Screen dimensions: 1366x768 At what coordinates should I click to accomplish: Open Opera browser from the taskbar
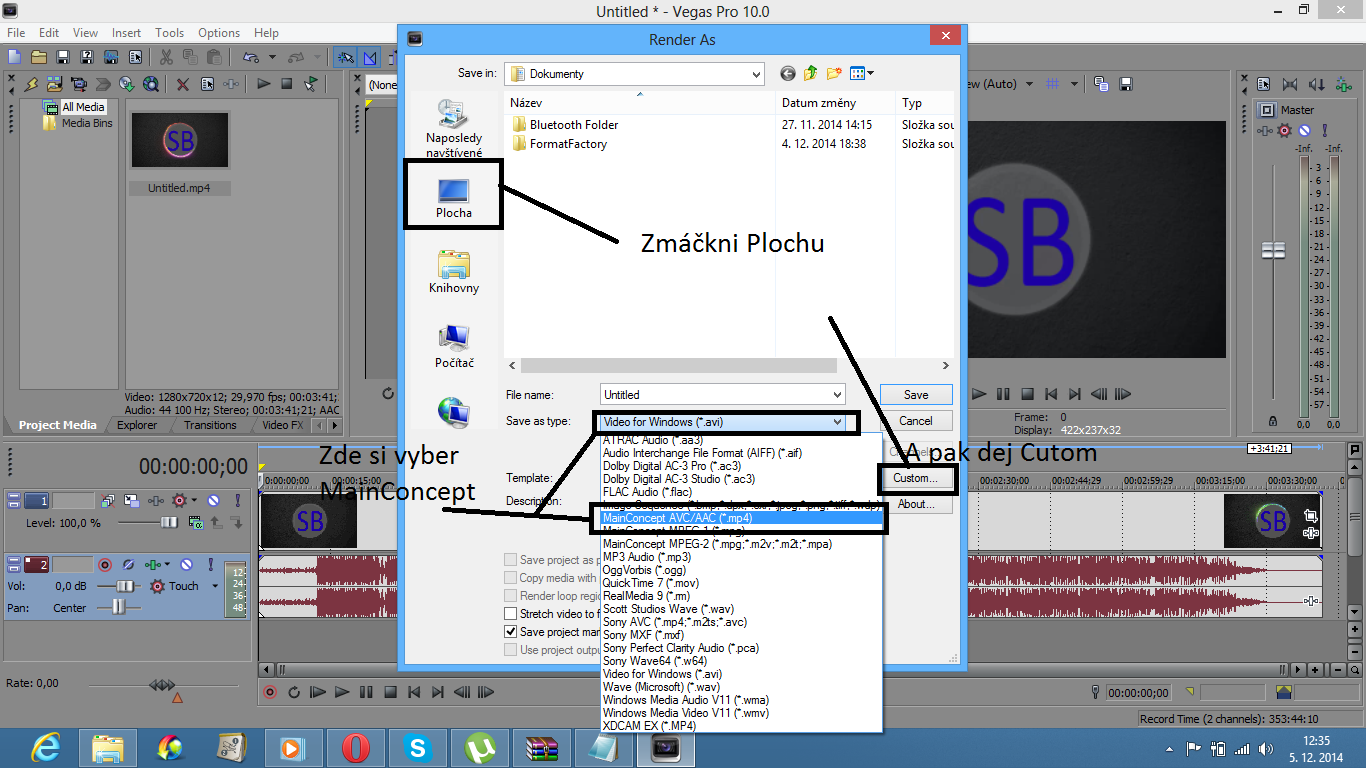(355, 747)
